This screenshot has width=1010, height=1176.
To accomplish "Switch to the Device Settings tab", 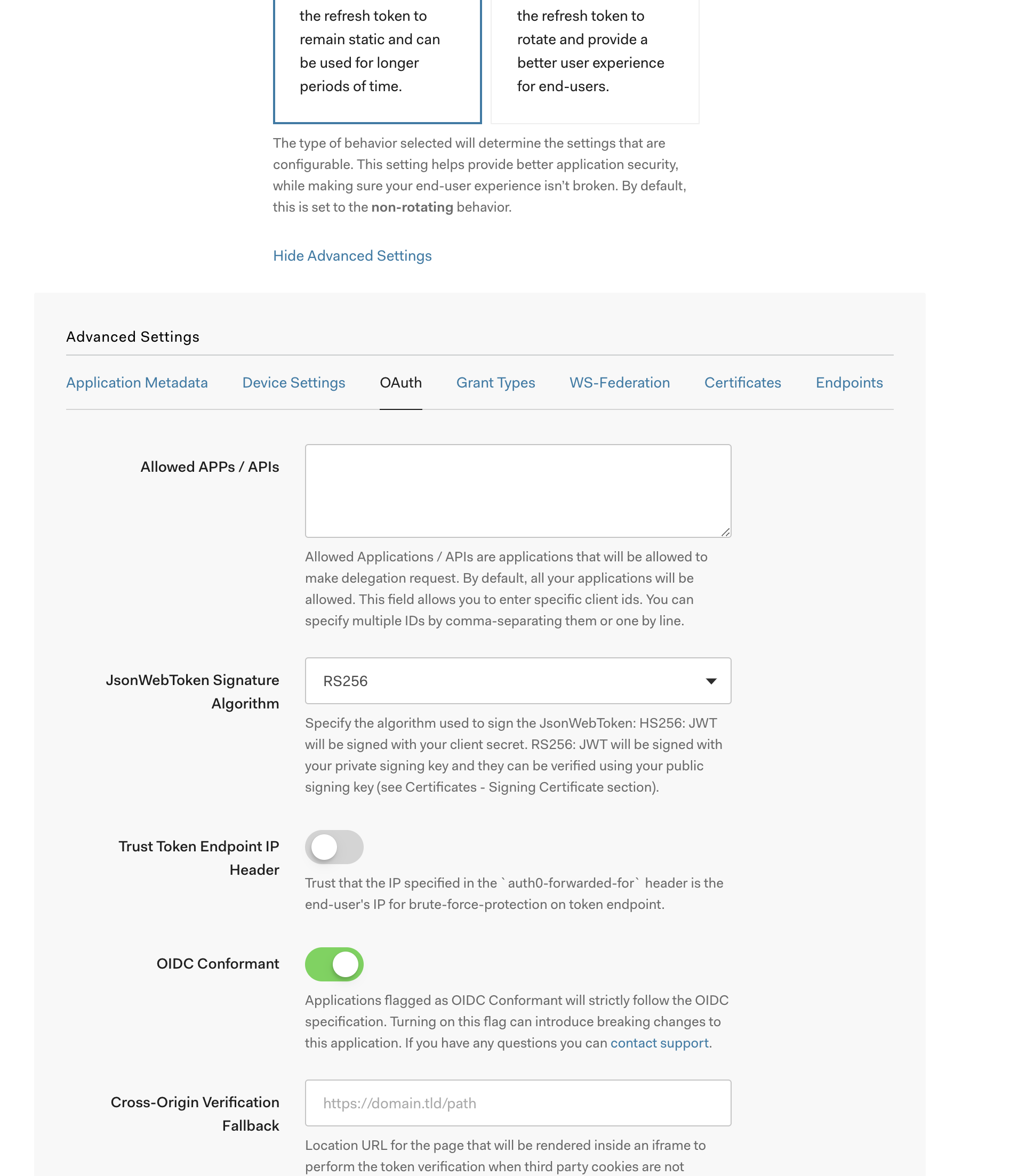I will pos(293,383).
